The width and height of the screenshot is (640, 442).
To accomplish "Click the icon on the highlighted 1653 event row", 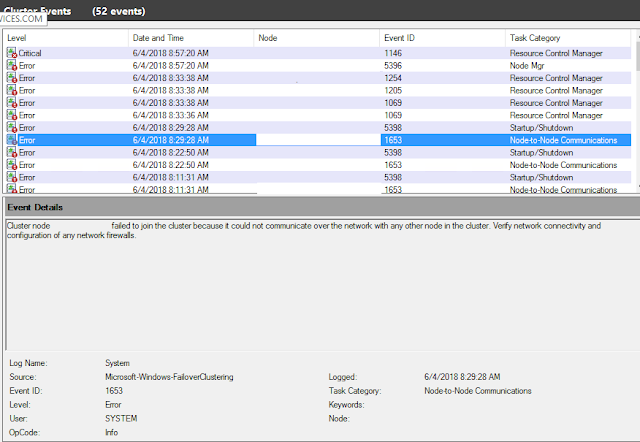I will pyautogui.click(x=12, y=140).
